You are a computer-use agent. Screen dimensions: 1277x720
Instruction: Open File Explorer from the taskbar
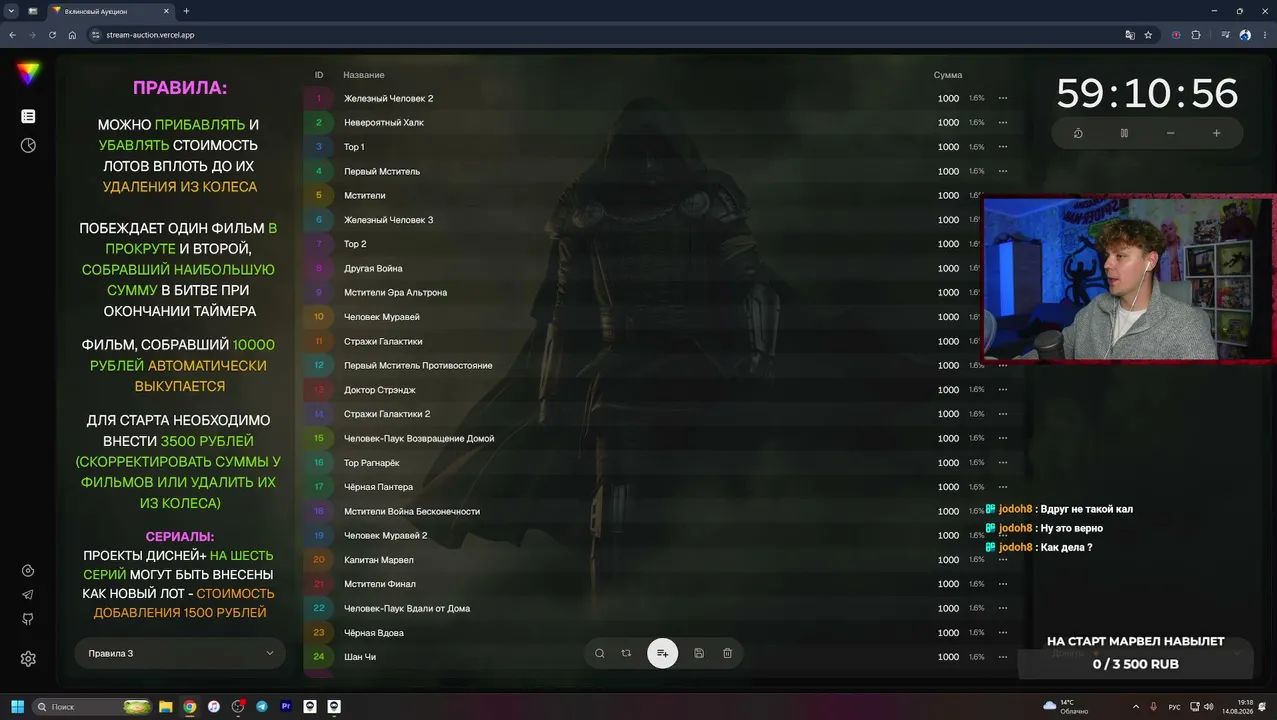166,706
